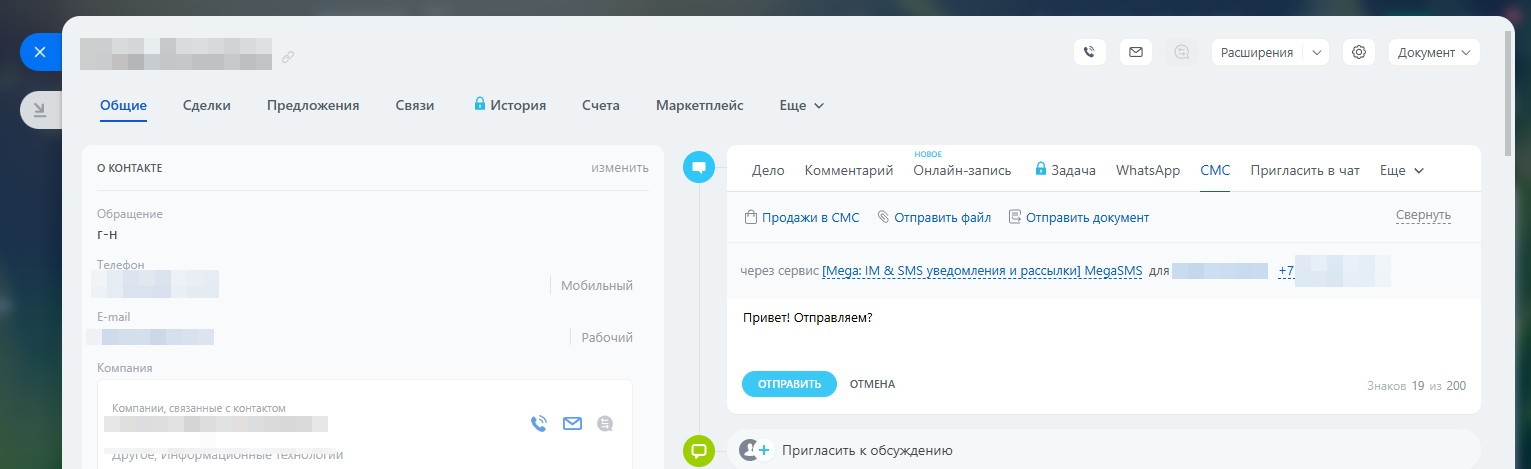Screen dimensions: 1531x469
Task: Open the Расширения button
Action: point(1257,52)
